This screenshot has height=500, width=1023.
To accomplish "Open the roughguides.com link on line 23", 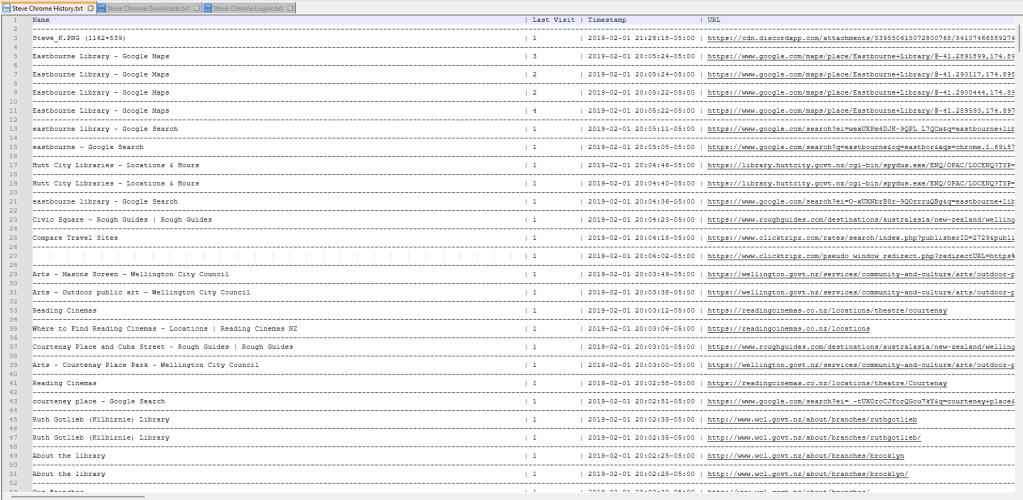I will [x=860, y=220].
